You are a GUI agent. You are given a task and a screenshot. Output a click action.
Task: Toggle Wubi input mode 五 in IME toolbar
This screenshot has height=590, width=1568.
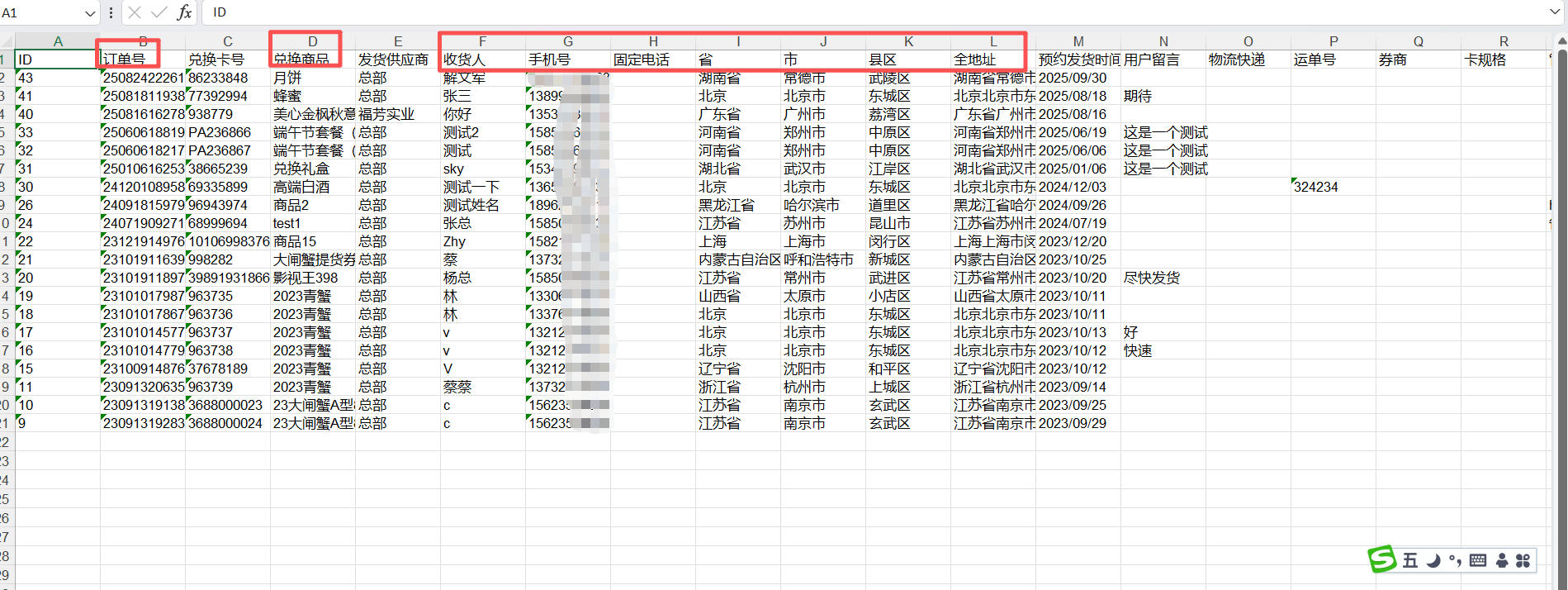point(1410,560)
